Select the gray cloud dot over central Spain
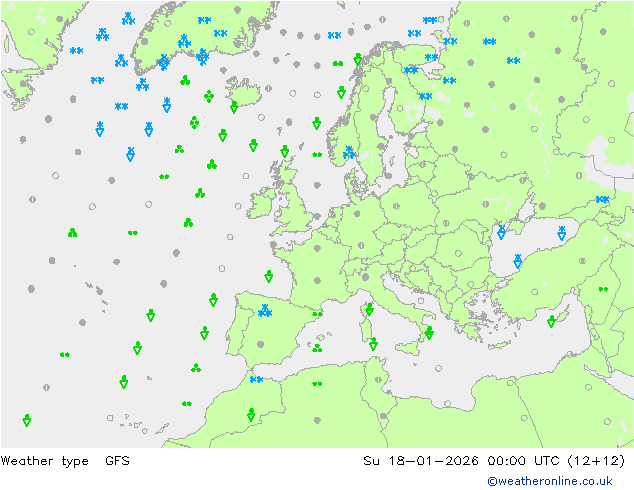 coord(260,344)
